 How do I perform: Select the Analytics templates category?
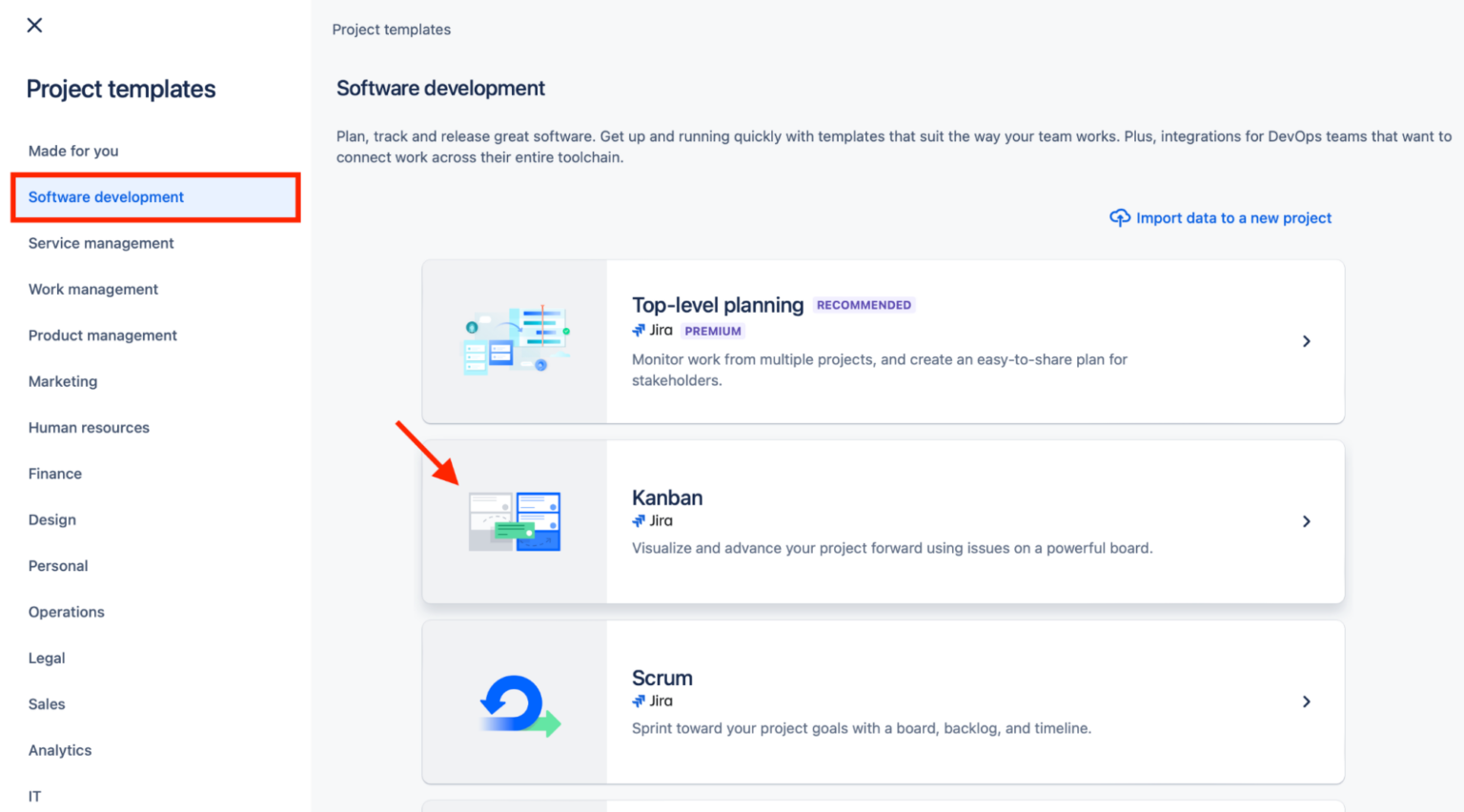(x=59, y=750)
